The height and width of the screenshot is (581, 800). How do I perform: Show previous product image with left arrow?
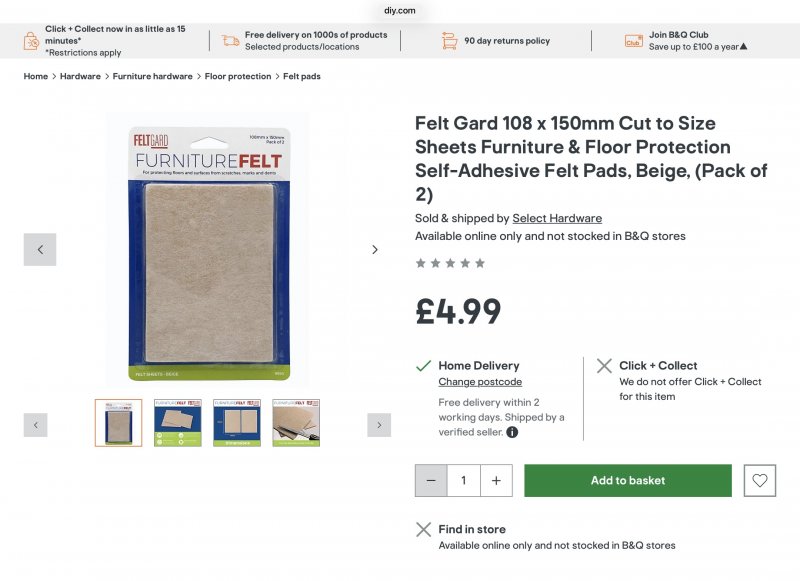40,250
